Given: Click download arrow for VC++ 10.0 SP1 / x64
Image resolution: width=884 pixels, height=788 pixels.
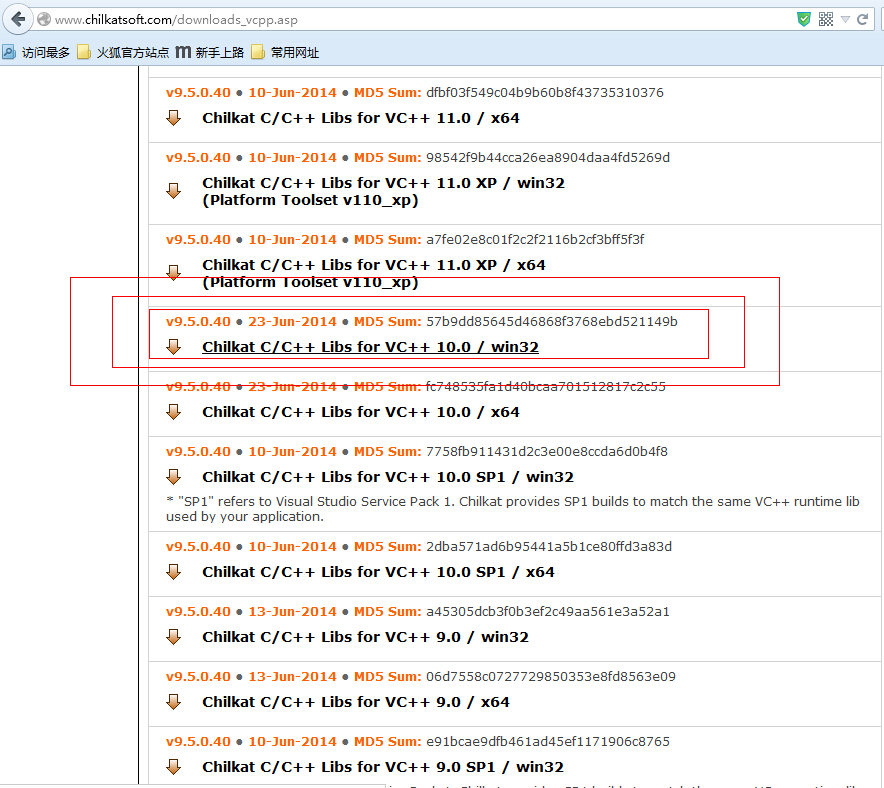Looking at the screenshot, I should click(174, 572).
